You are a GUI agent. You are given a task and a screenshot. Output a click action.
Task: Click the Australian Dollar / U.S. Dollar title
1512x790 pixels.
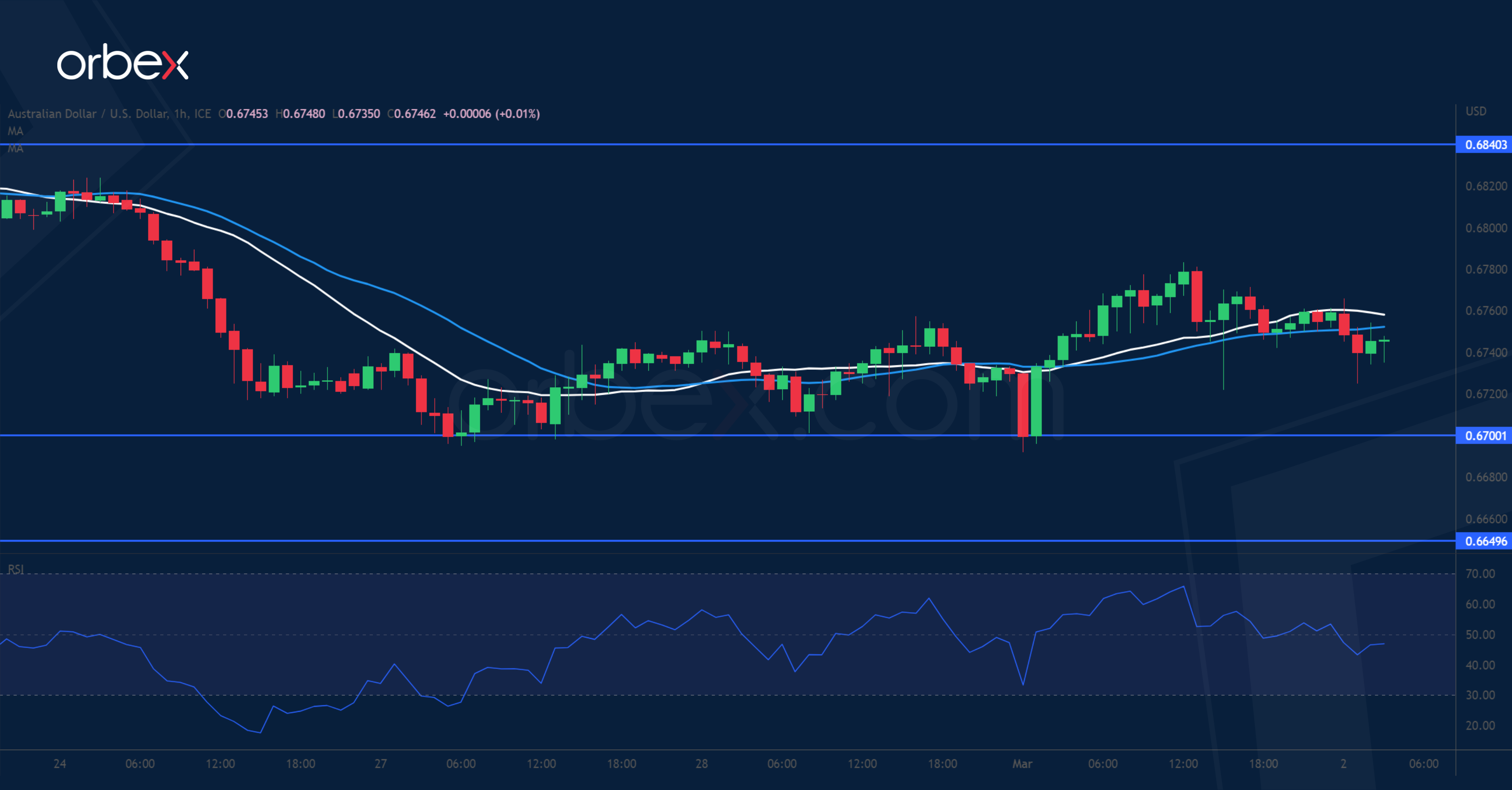pos(88,114)
